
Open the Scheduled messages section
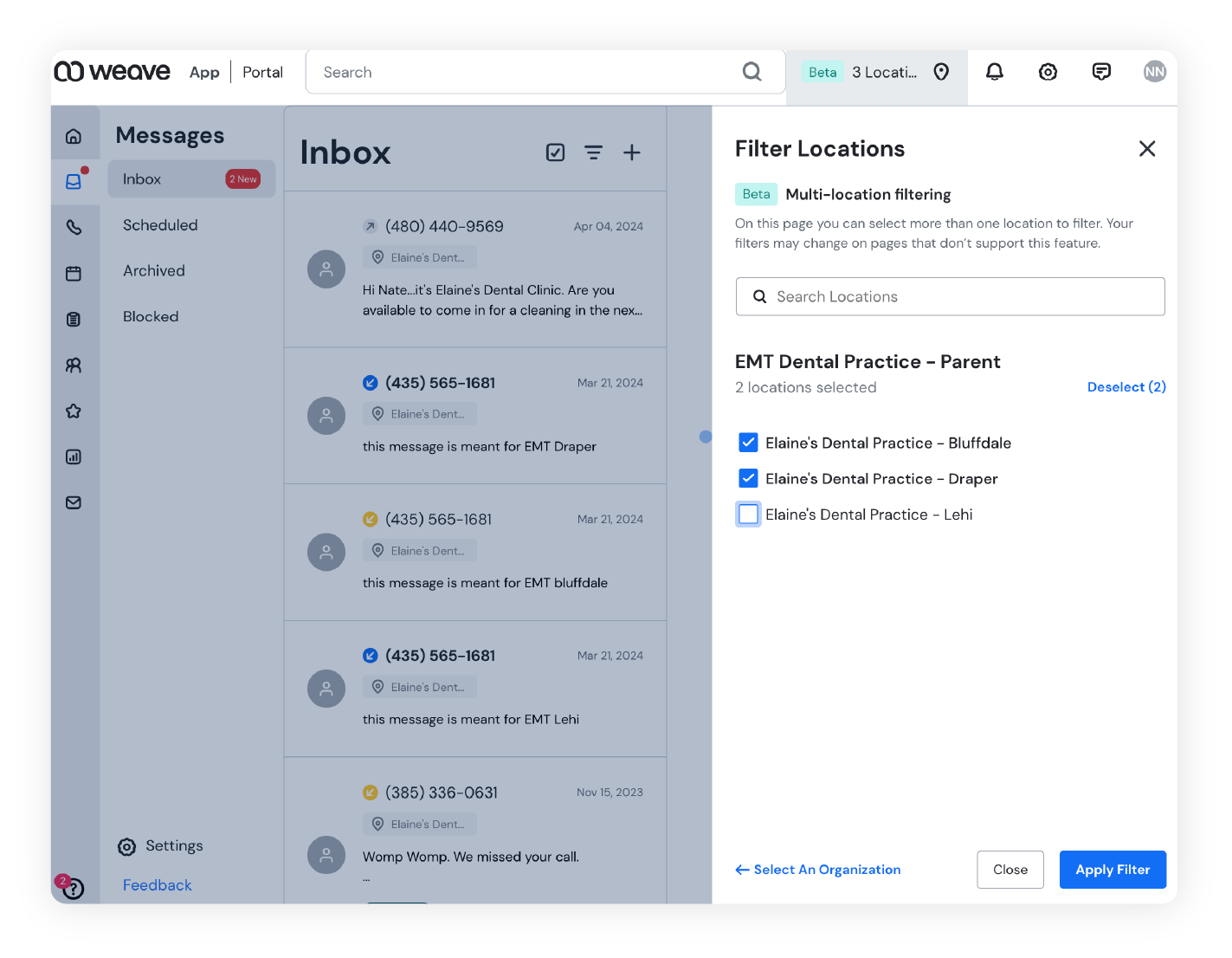[x=160, y=225]
